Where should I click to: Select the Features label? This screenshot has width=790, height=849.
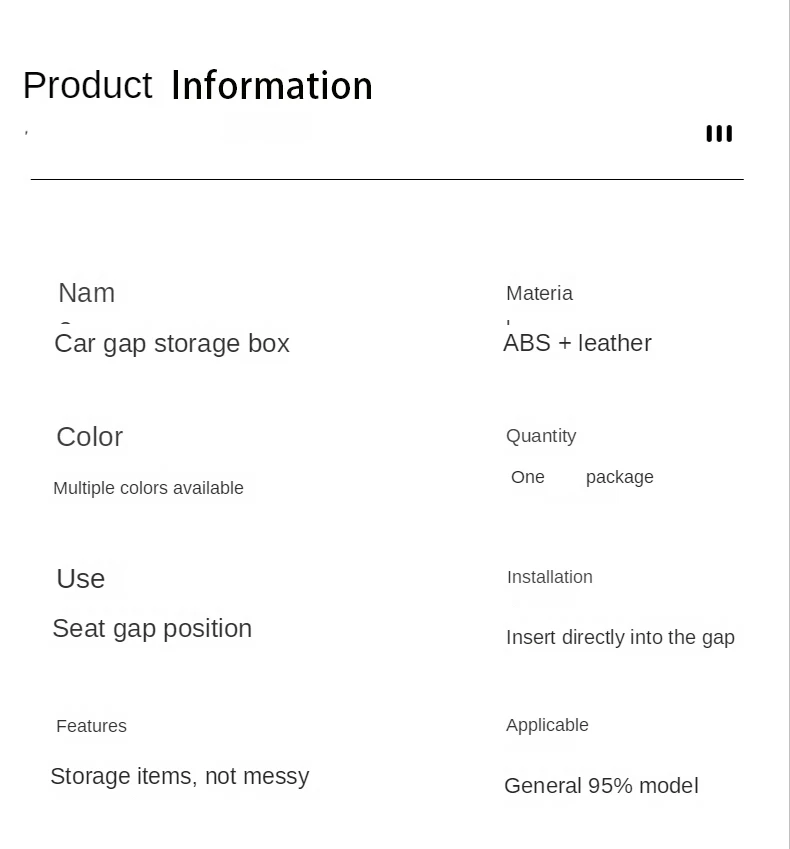point(92,726)
